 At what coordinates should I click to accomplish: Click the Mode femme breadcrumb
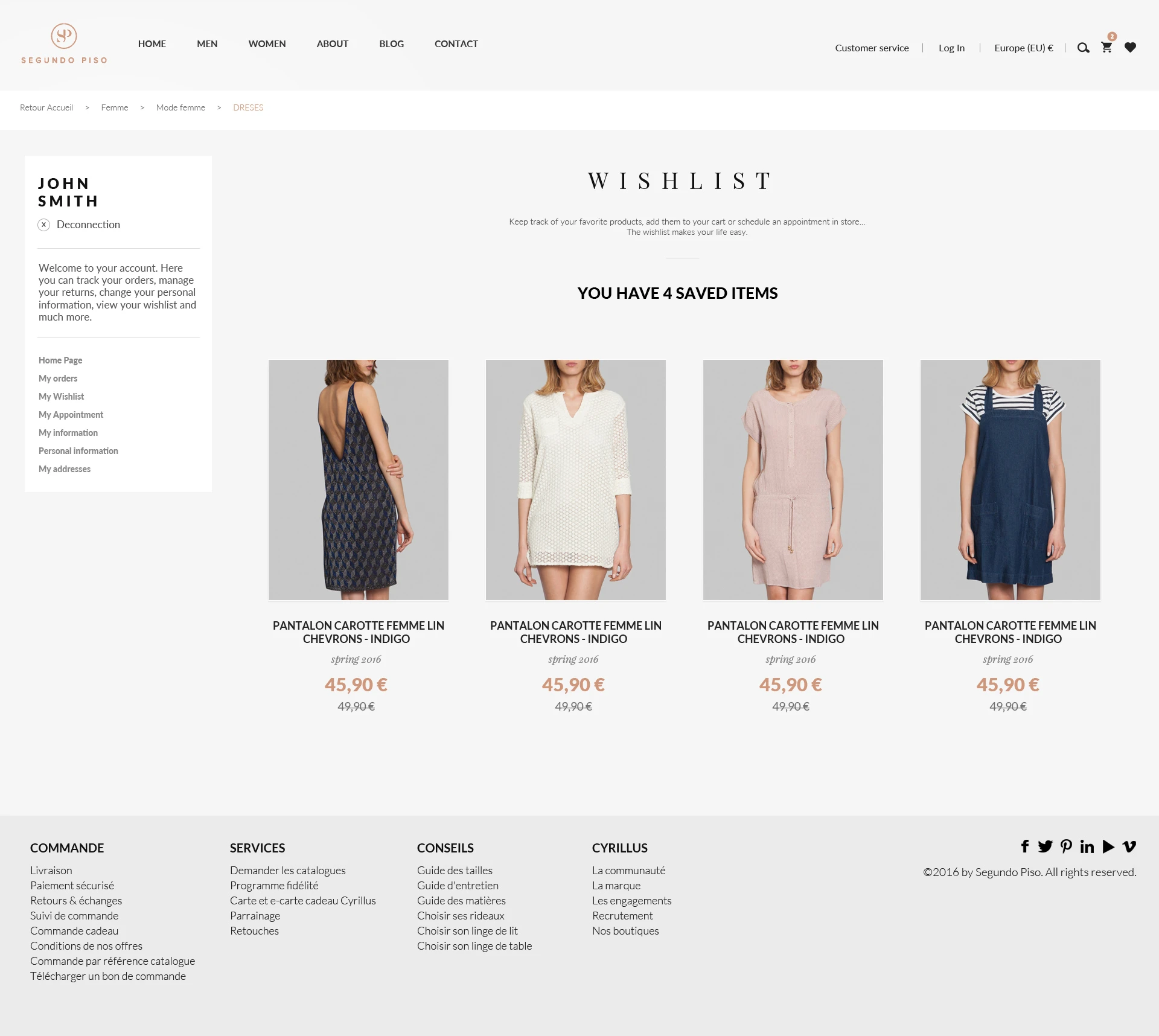180,107
